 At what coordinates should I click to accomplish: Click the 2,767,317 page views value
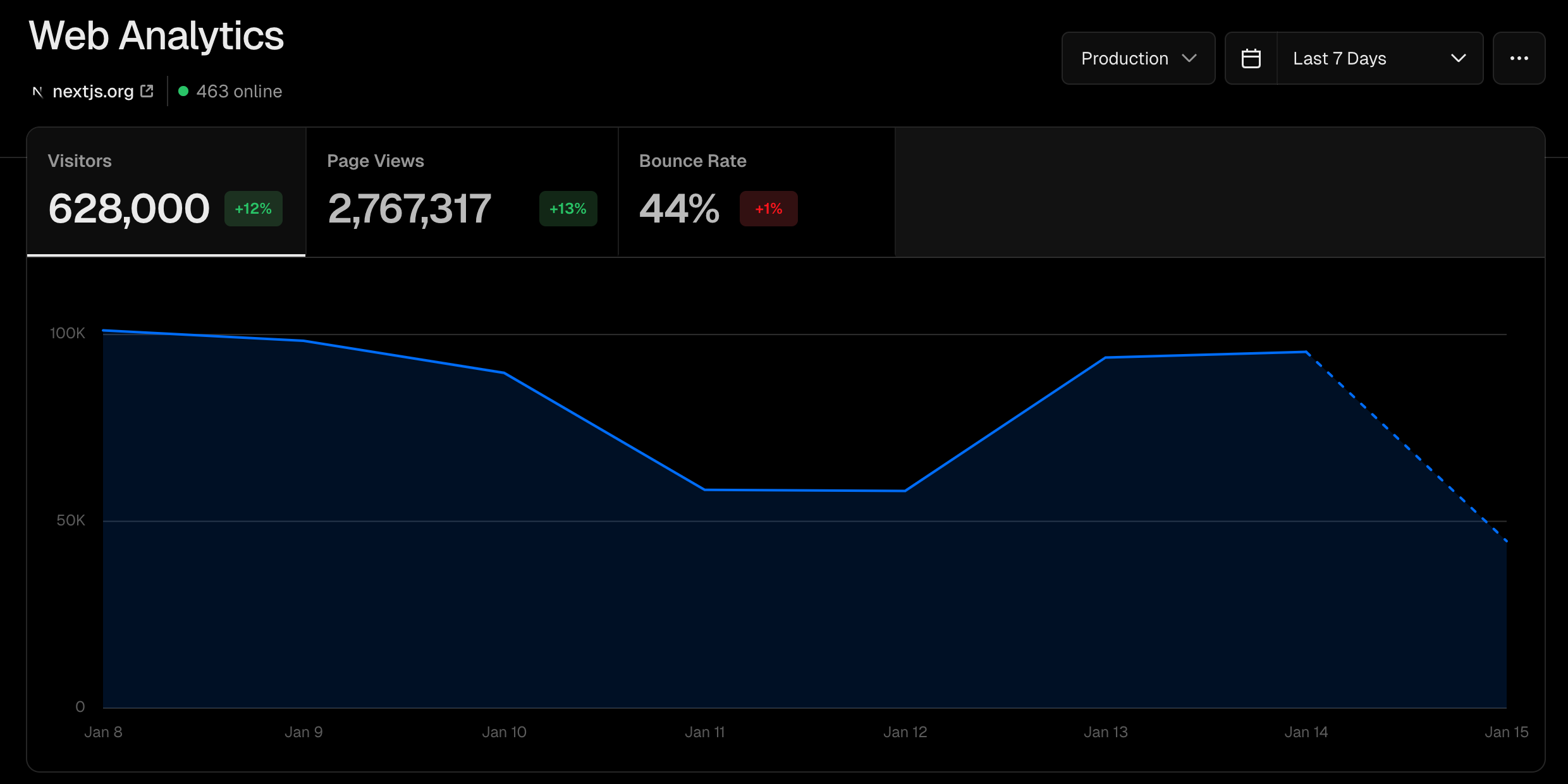point(409,209)
